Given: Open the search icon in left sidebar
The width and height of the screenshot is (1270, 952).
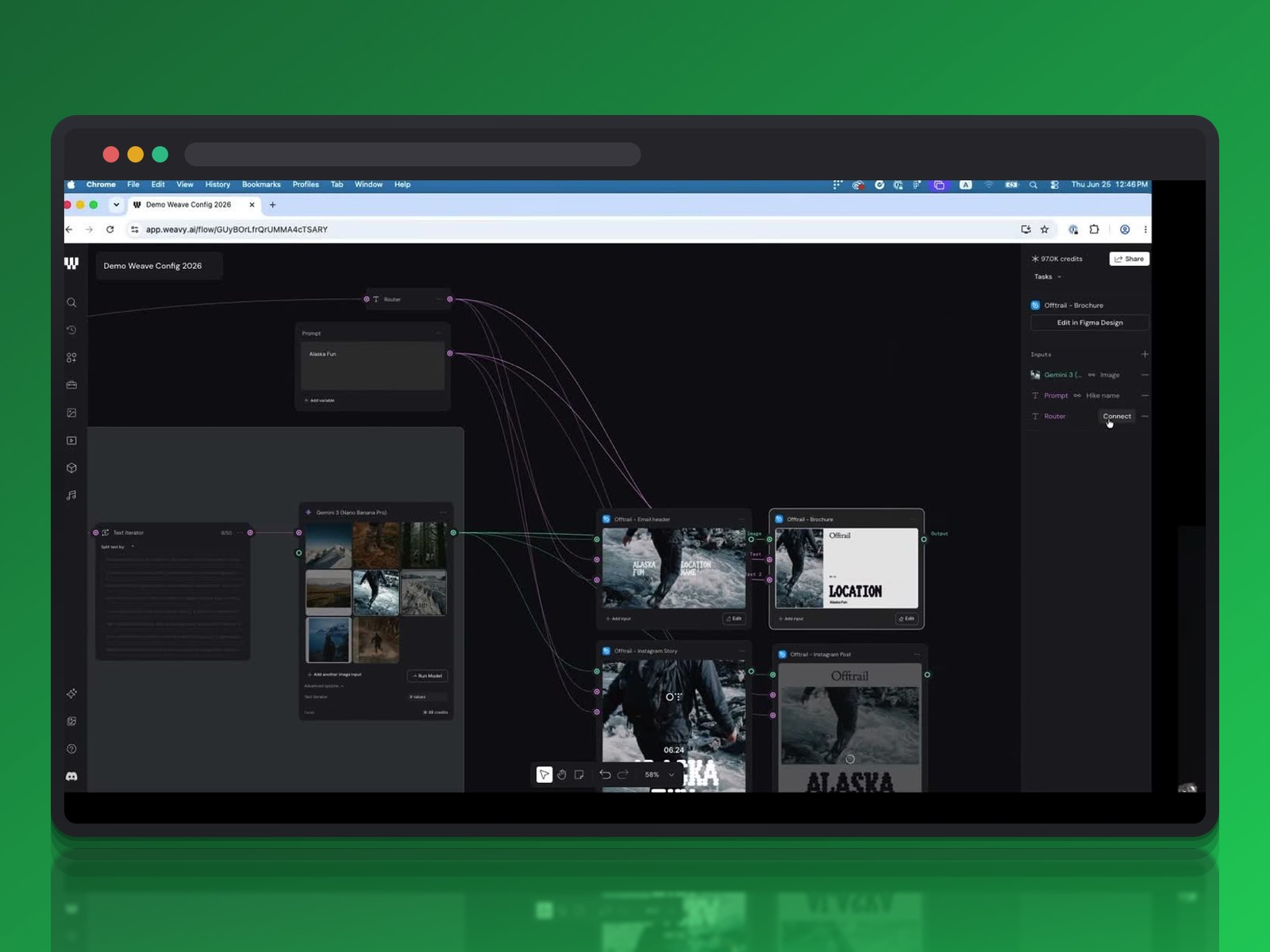Looking at the screenshot, I should (71, 302).
